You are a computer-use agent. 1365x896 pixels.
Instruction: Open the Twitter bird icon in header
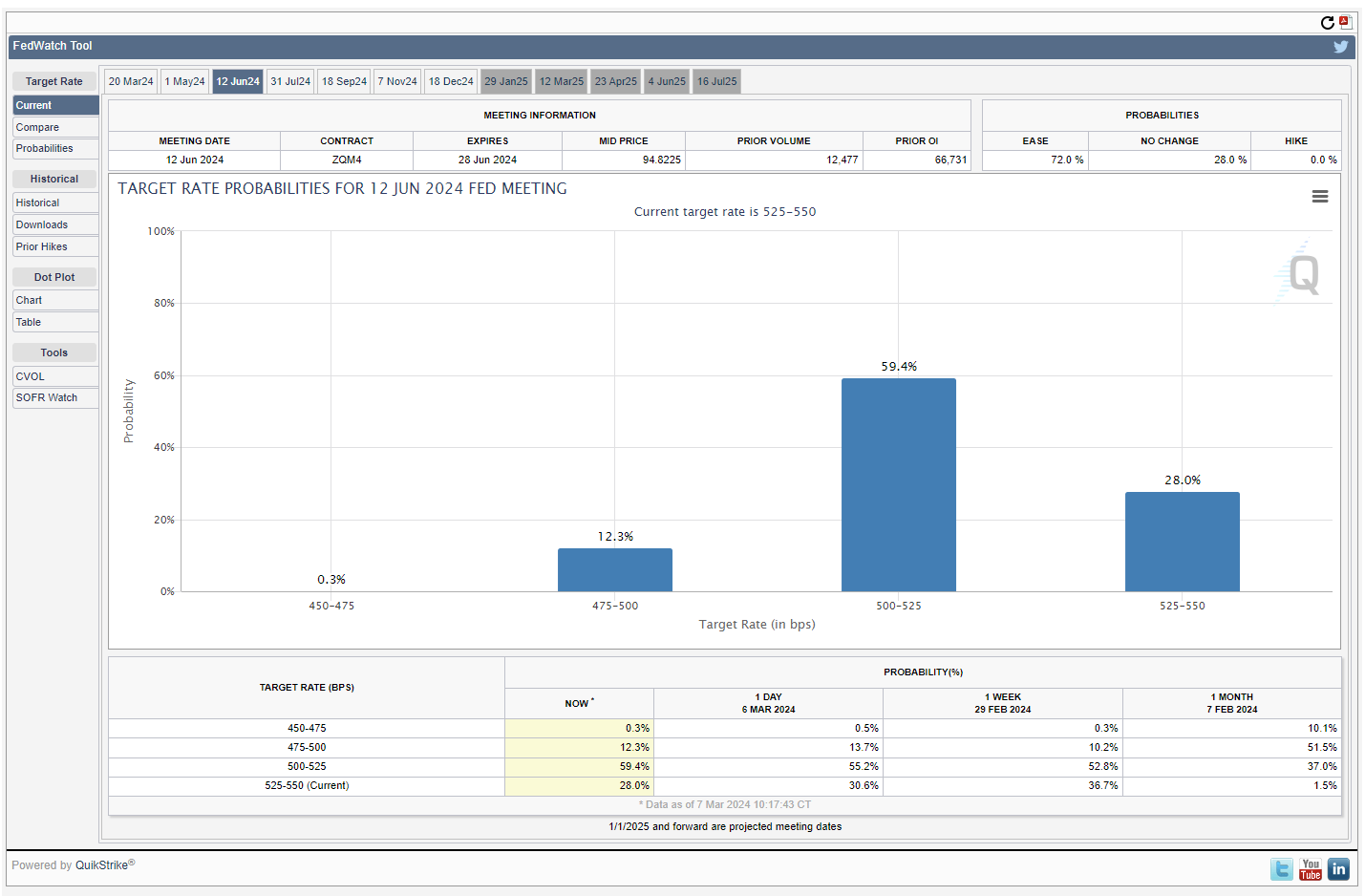1341,46
